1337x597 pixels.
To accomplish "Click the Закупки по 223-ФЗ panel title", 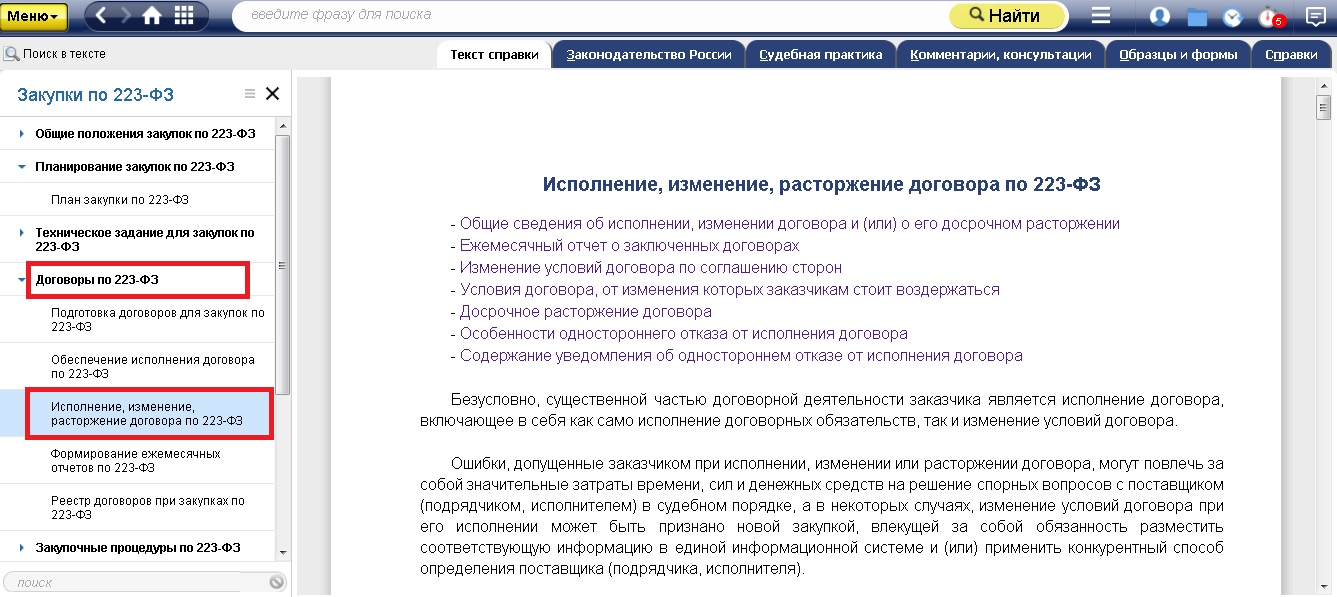I will [95, 95].
